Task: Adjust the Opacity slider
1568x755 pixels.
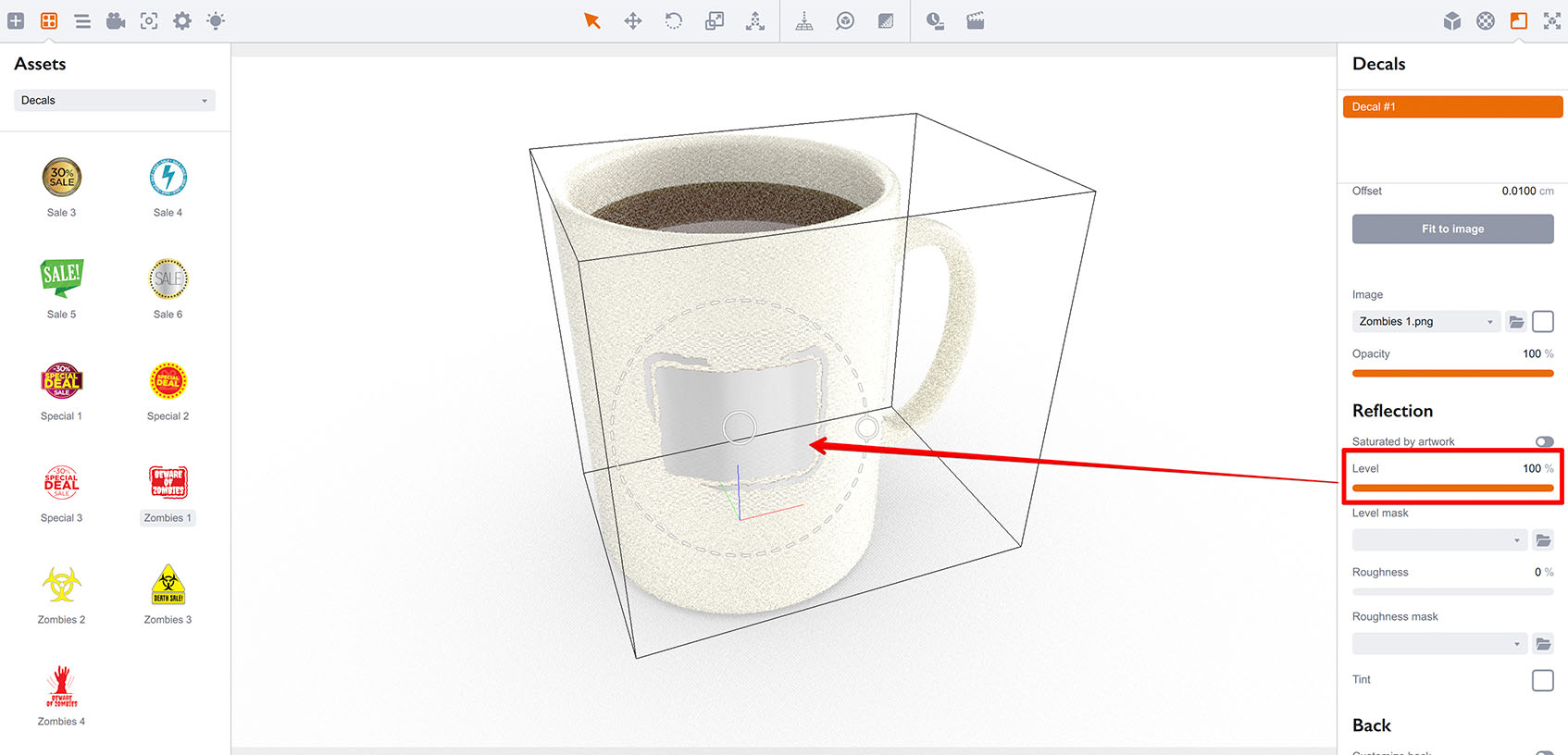Action: pyautogui.click(x=1452, y=373)
